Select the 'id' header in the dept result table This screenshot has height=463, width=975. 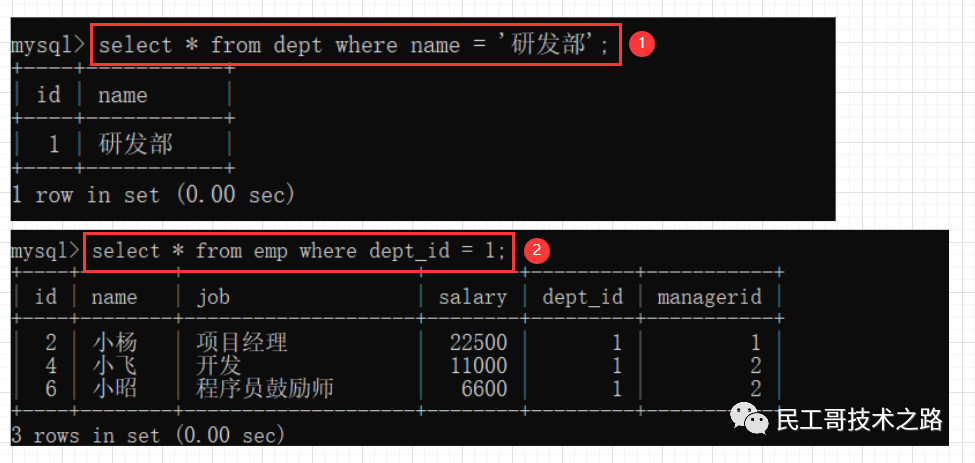pyautogui.click(x=49, y=95)
